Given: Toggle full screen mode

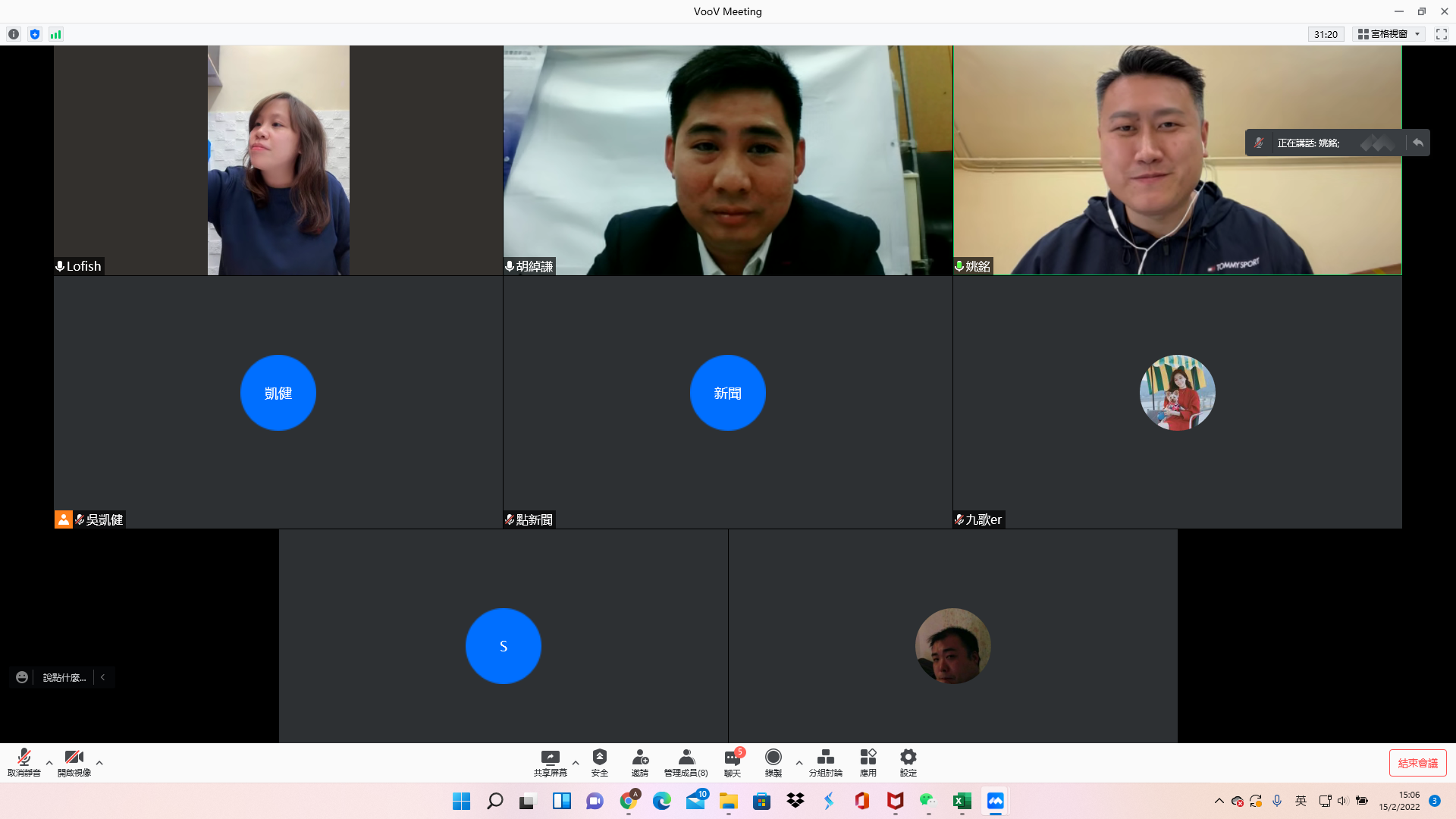Looking at the screenshot, I should point(1441,34).
